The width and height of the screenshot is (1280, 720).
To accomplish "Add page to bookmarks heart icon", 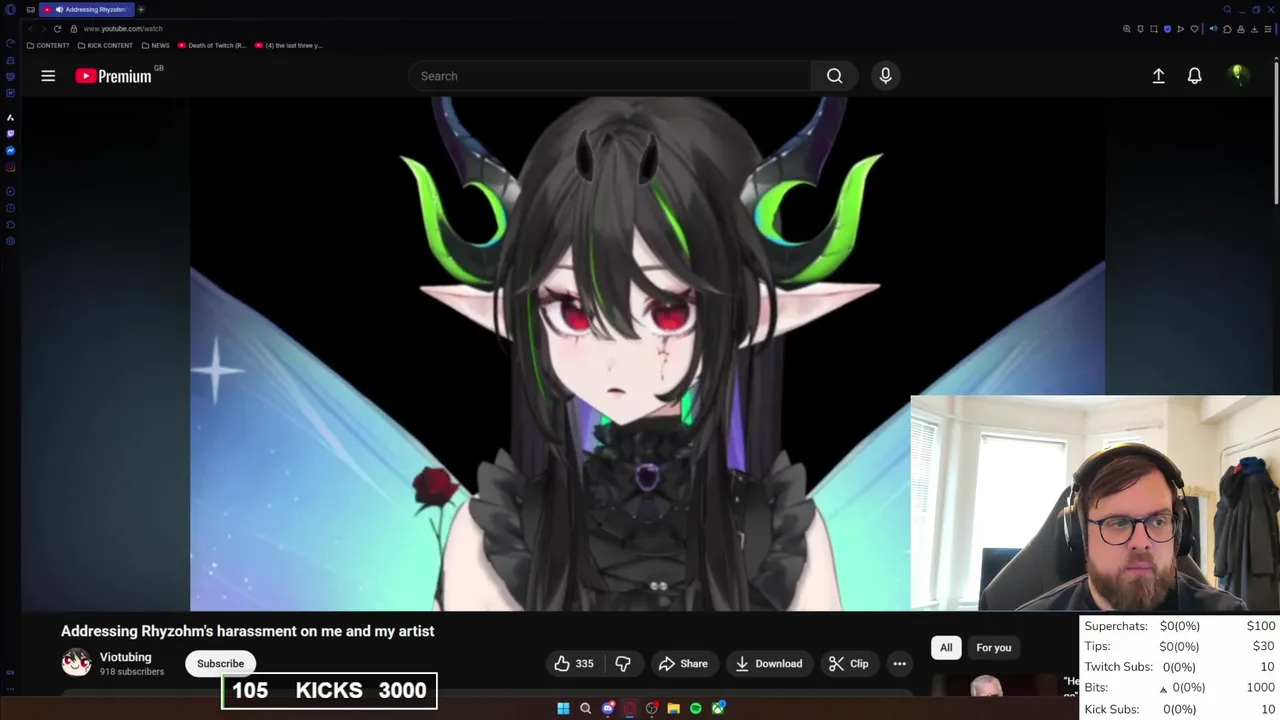I will 1194,29.
